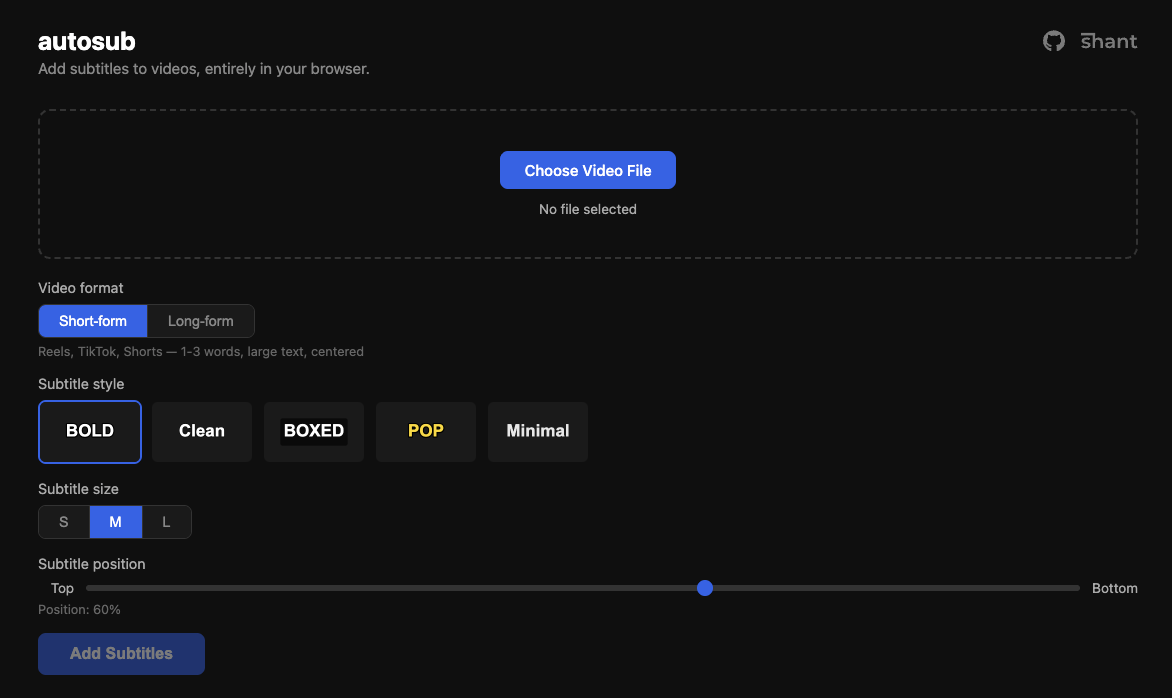
Task: Select the M subtitle size
Action: click(115, 521)
